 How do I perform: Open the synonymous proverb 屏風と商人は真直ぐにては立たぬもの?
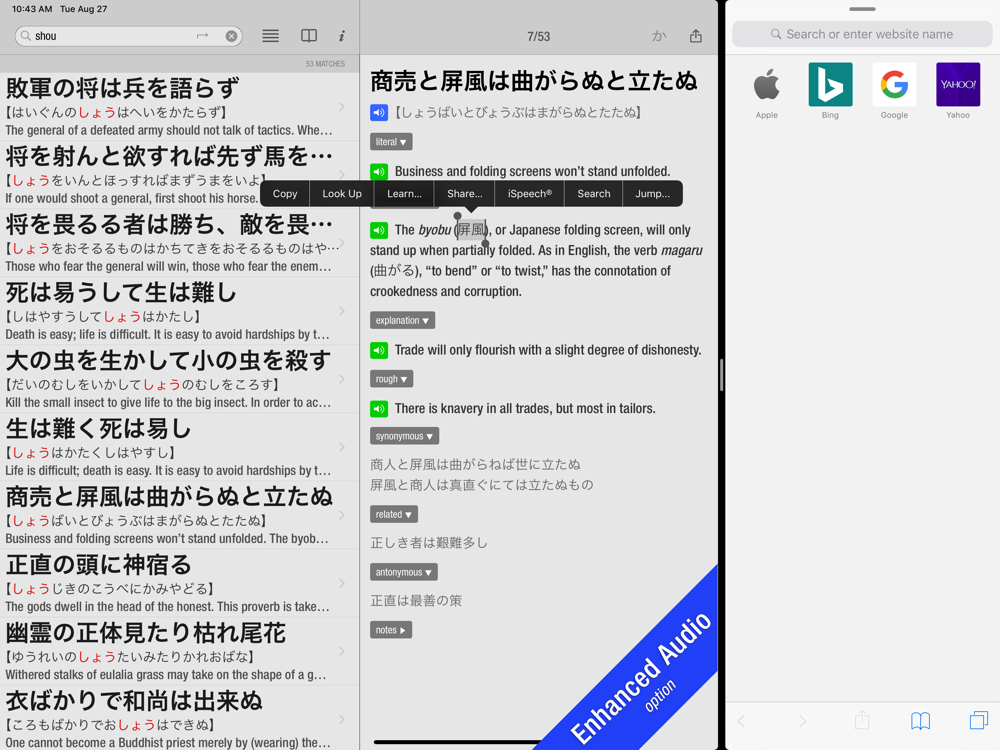point(482,485)
